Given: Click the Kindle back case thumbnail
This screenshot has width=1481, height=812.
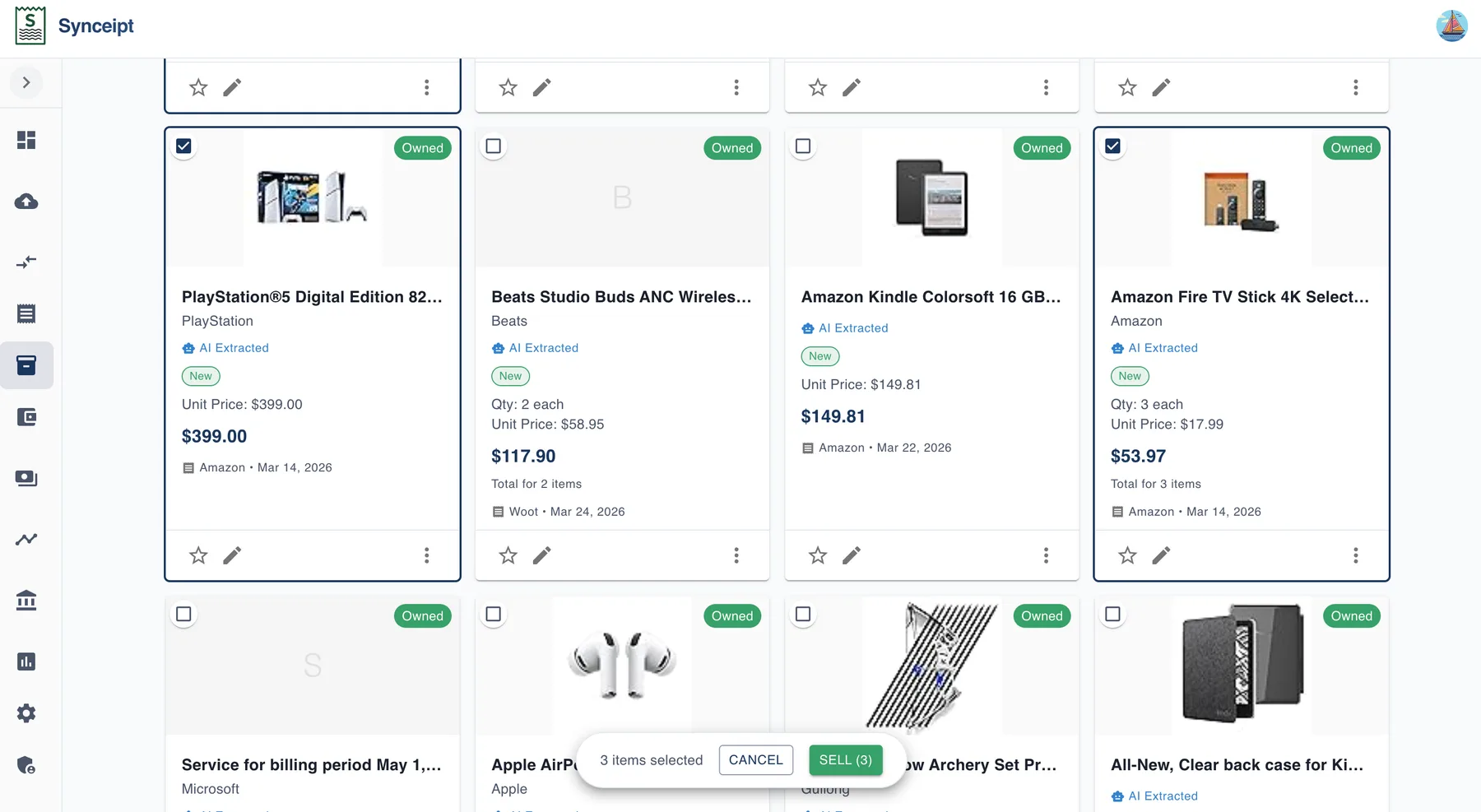Looking at the screenshot, I should pyautogui.click(x=1242, y=665).
